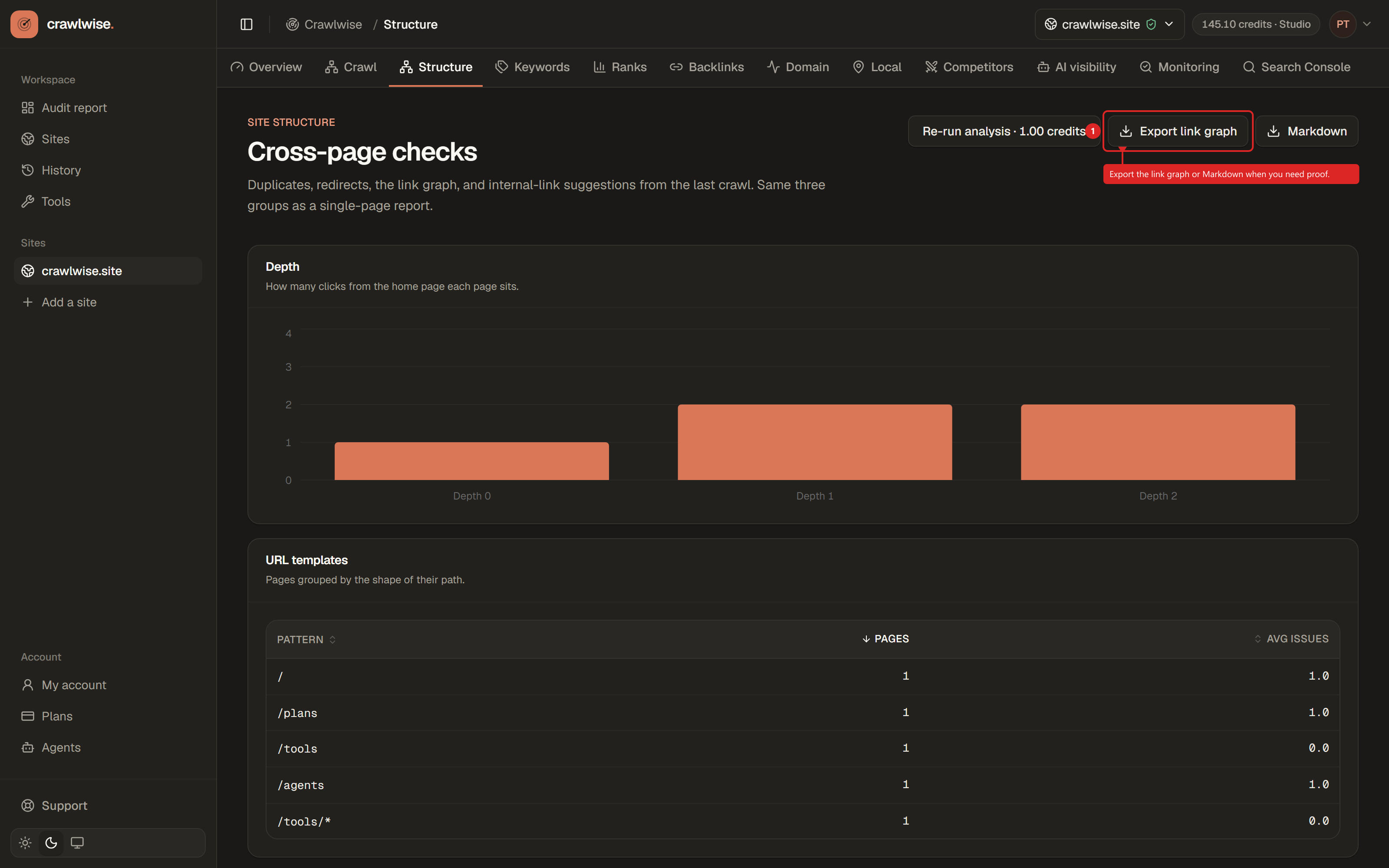Sort table by PAGES column
The width and height of the screenshot is (1389, 868).
pyautogui.click(x=885, y=639)
